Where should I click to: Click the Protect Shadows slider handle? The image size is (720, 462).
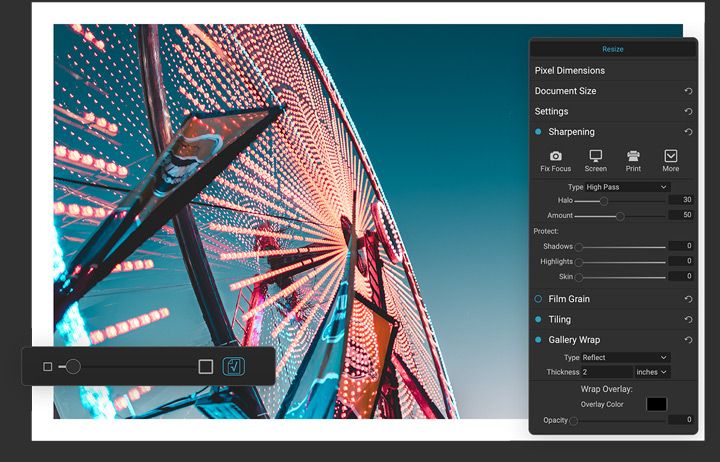[x=579, y=247]
